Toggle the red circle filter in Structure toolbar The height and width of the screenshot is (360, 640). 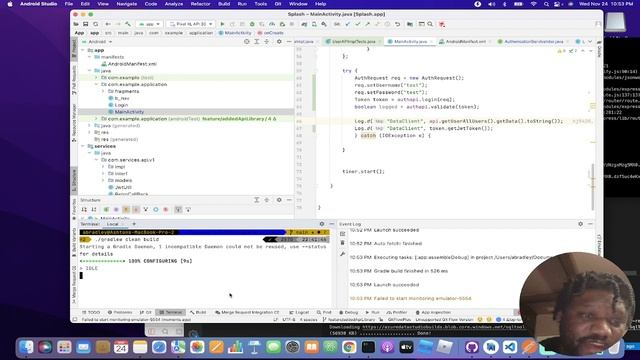click(166, 209)
